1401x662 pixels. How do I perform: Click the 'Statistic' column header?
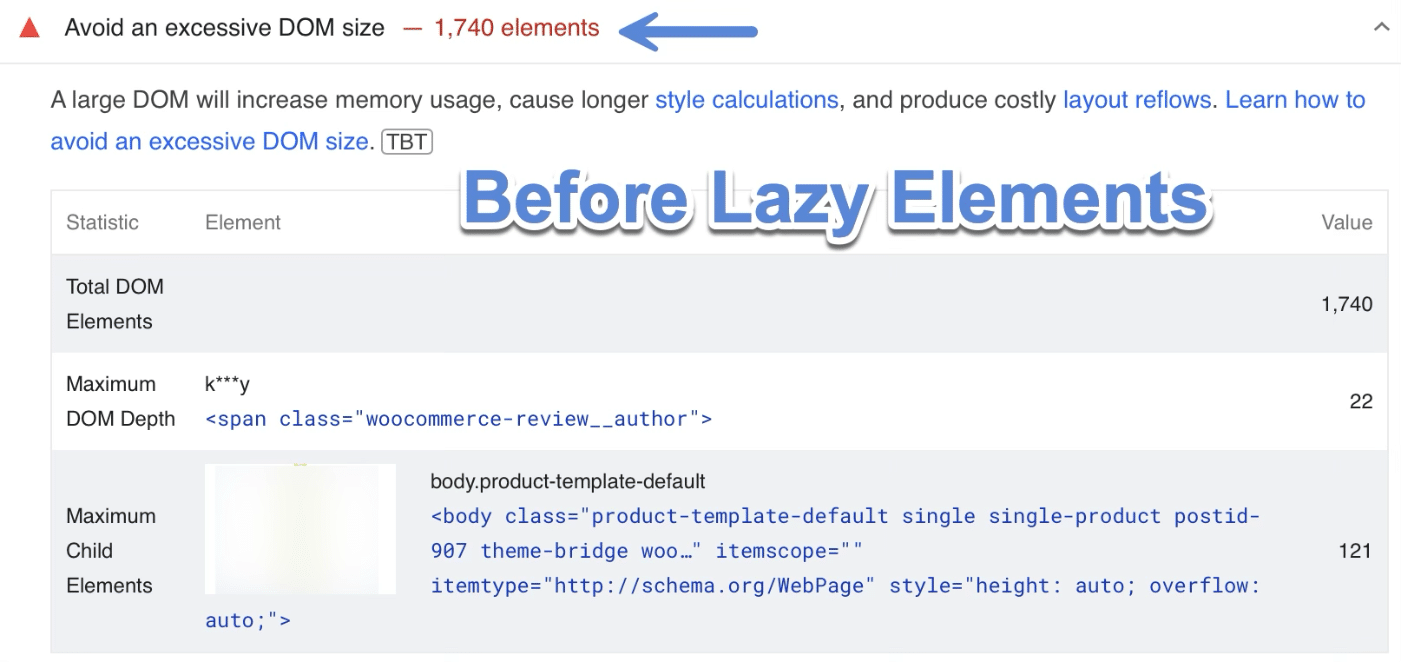[102, 222]
